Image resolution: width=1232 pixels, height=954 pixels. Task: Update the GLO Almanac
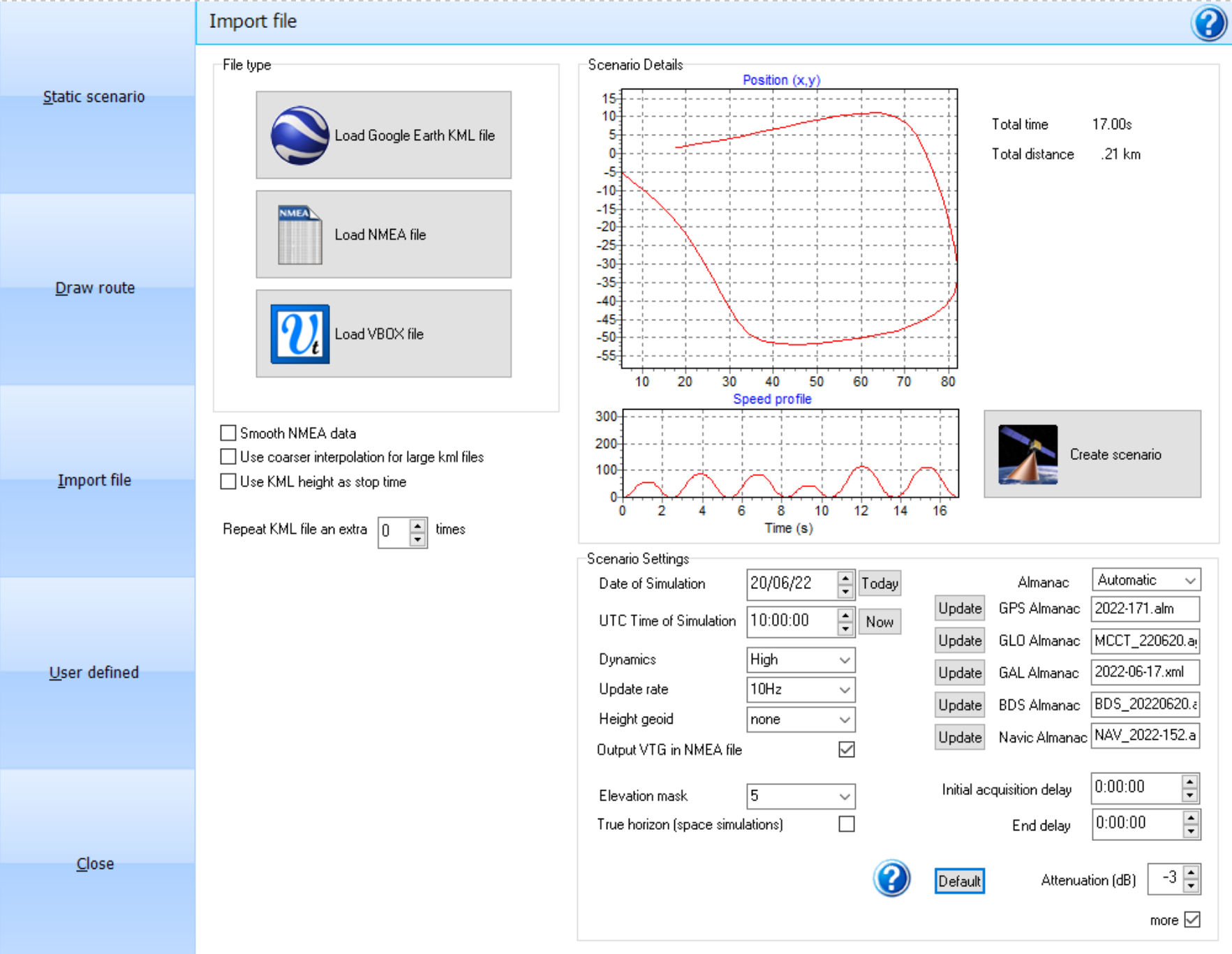tap(960, 641)
